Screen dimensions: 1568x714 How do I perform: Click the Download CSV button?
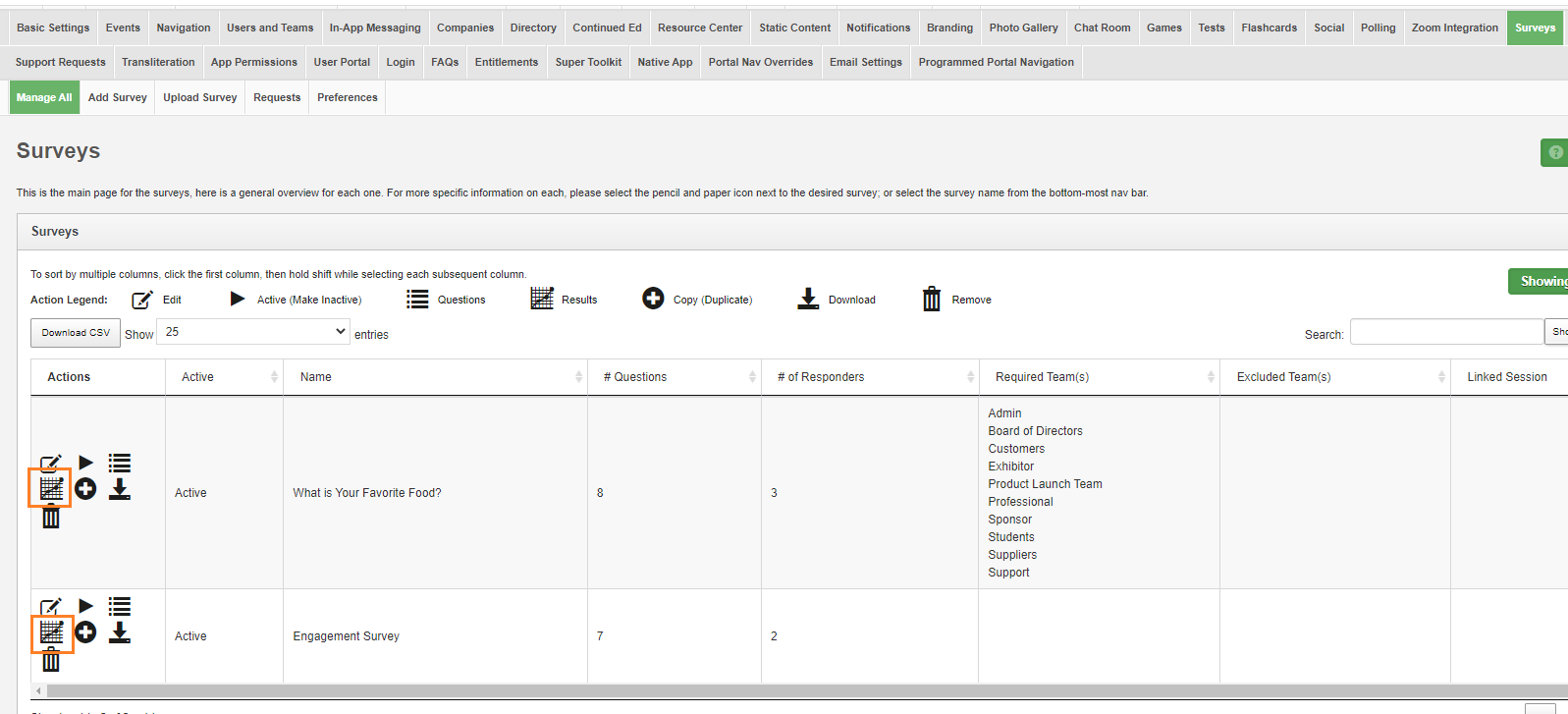(x=76, y=333)
